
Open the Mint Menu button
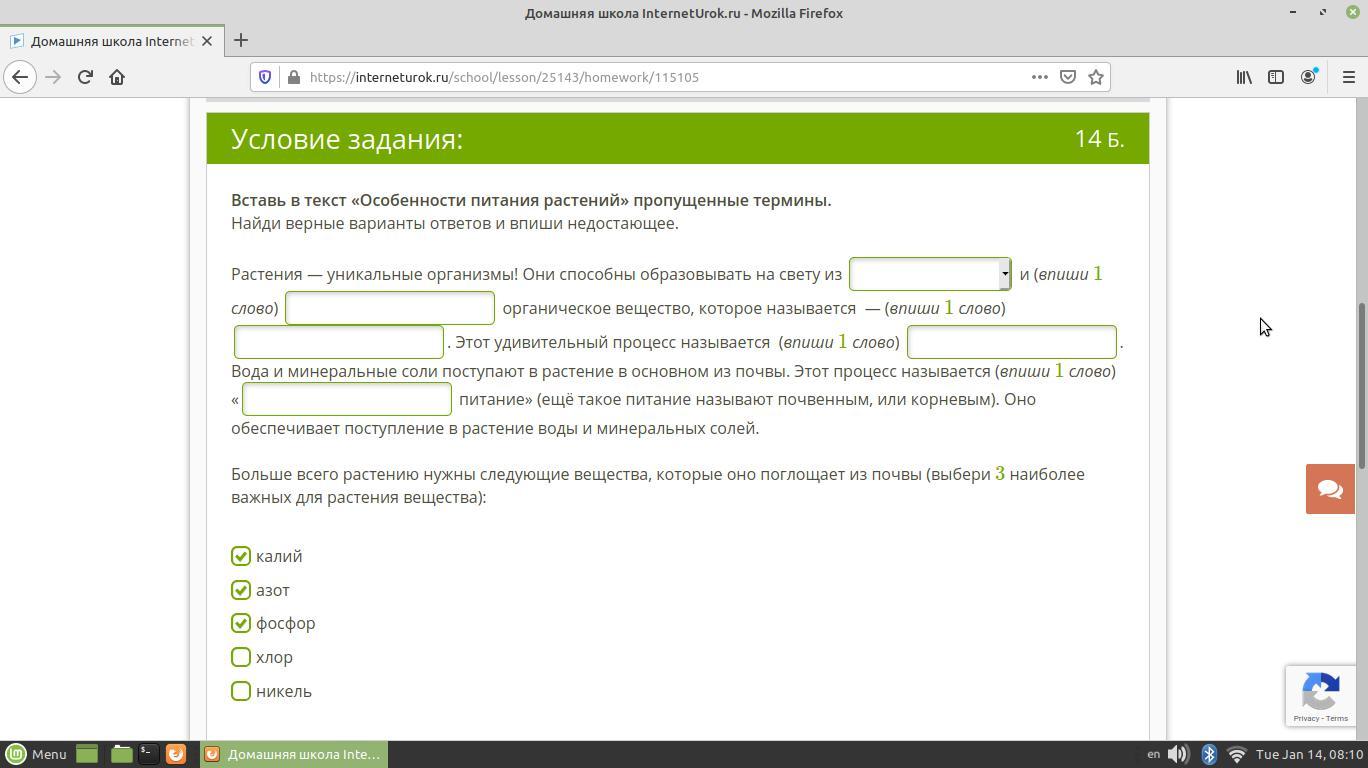(x=36, y=754)
